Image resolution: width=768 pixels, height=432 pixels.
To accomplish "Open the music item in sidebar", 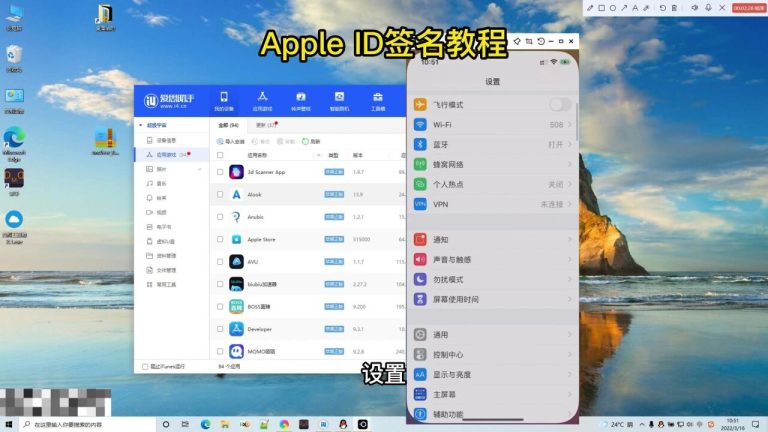I will (157, 184).
